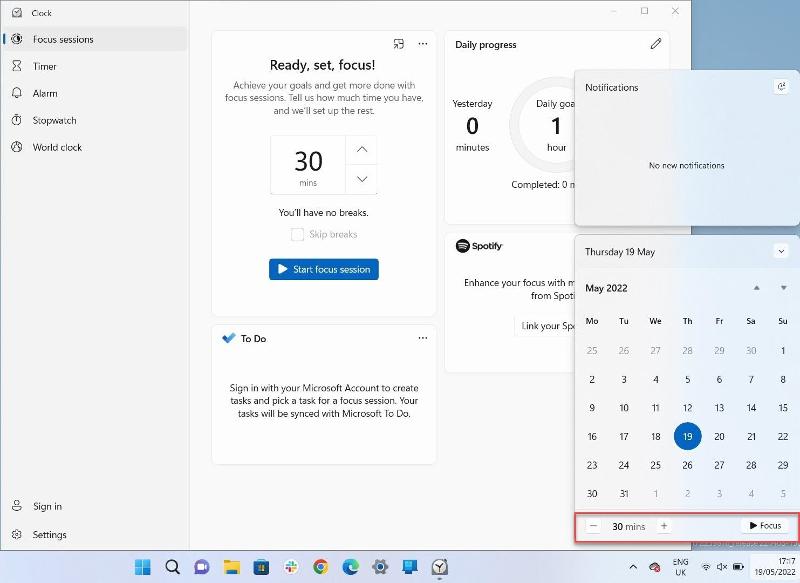Click the taskbar time and date

click(x=775, y=567)
